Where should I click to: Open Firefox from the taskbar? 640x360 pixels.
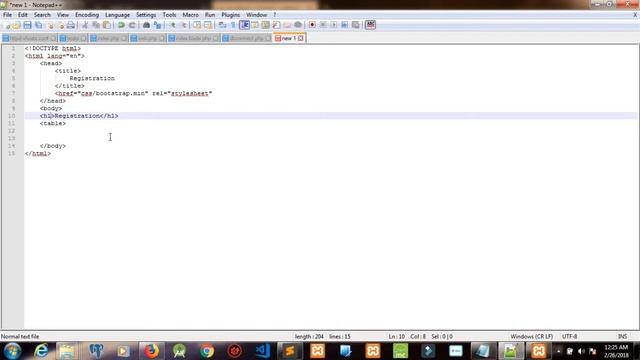(151, 351)
